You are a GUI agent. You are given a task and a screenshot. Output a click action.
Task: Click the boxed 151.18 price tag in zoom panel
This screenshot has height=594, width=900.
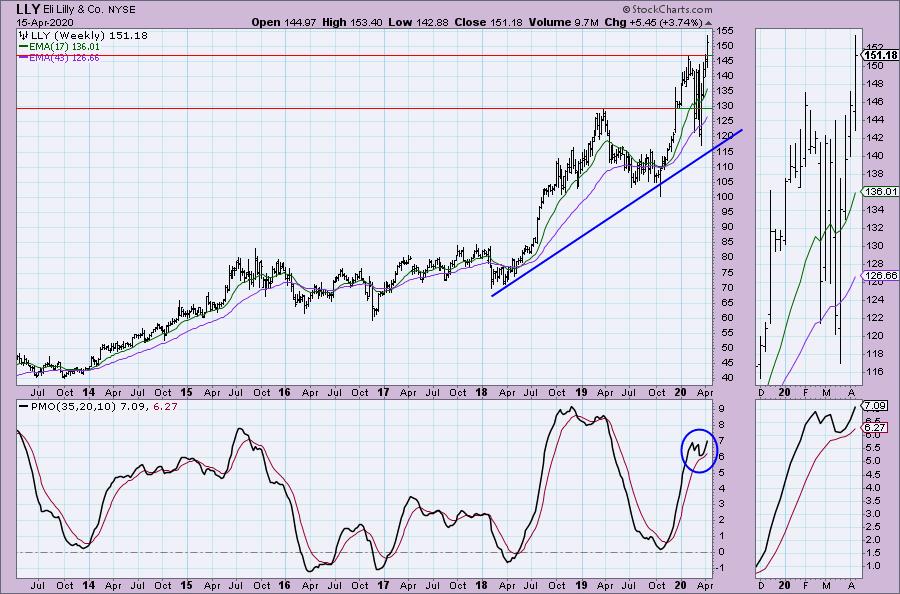[880, 55]
